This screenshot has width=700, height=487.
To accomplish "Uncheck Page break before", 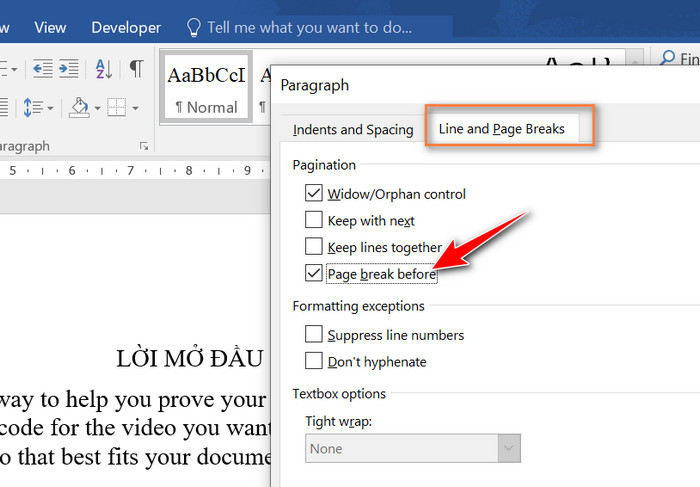I will (314, 273).
